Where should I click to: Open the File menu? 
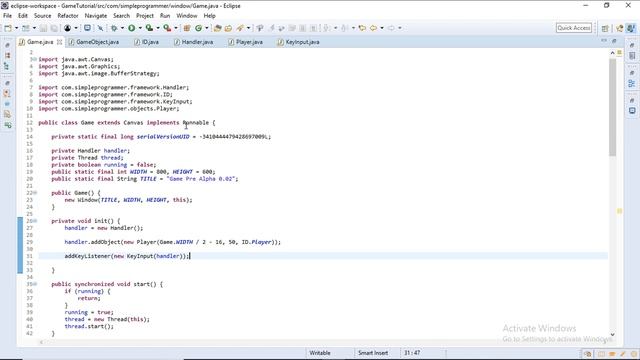pos(7,16)
